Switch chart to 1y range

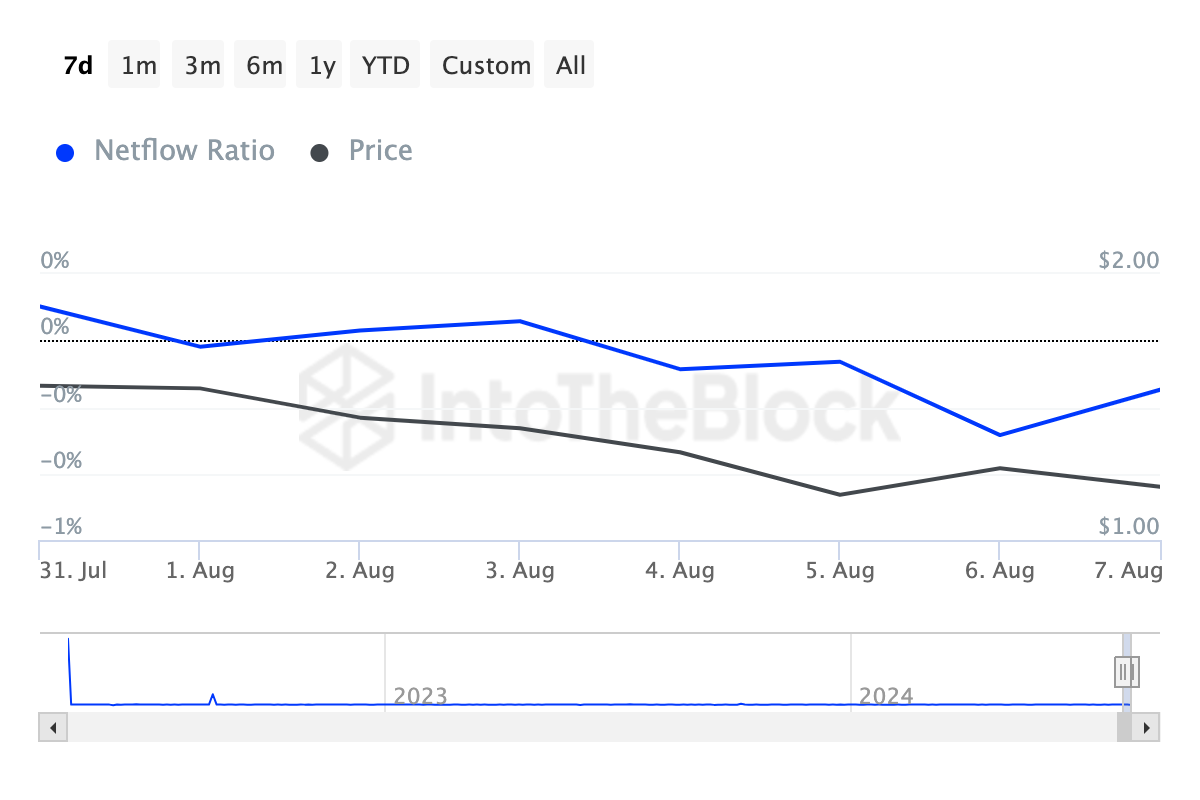322,65
